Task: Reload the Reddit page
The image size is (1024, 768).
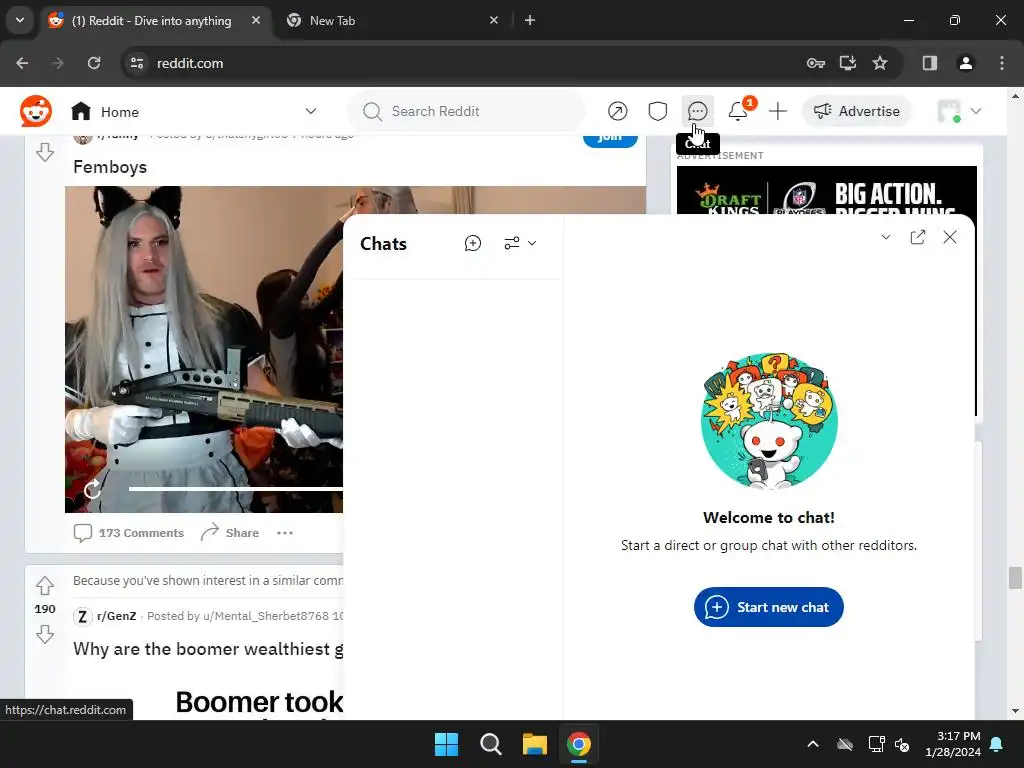Action: (x=94, y=63)
